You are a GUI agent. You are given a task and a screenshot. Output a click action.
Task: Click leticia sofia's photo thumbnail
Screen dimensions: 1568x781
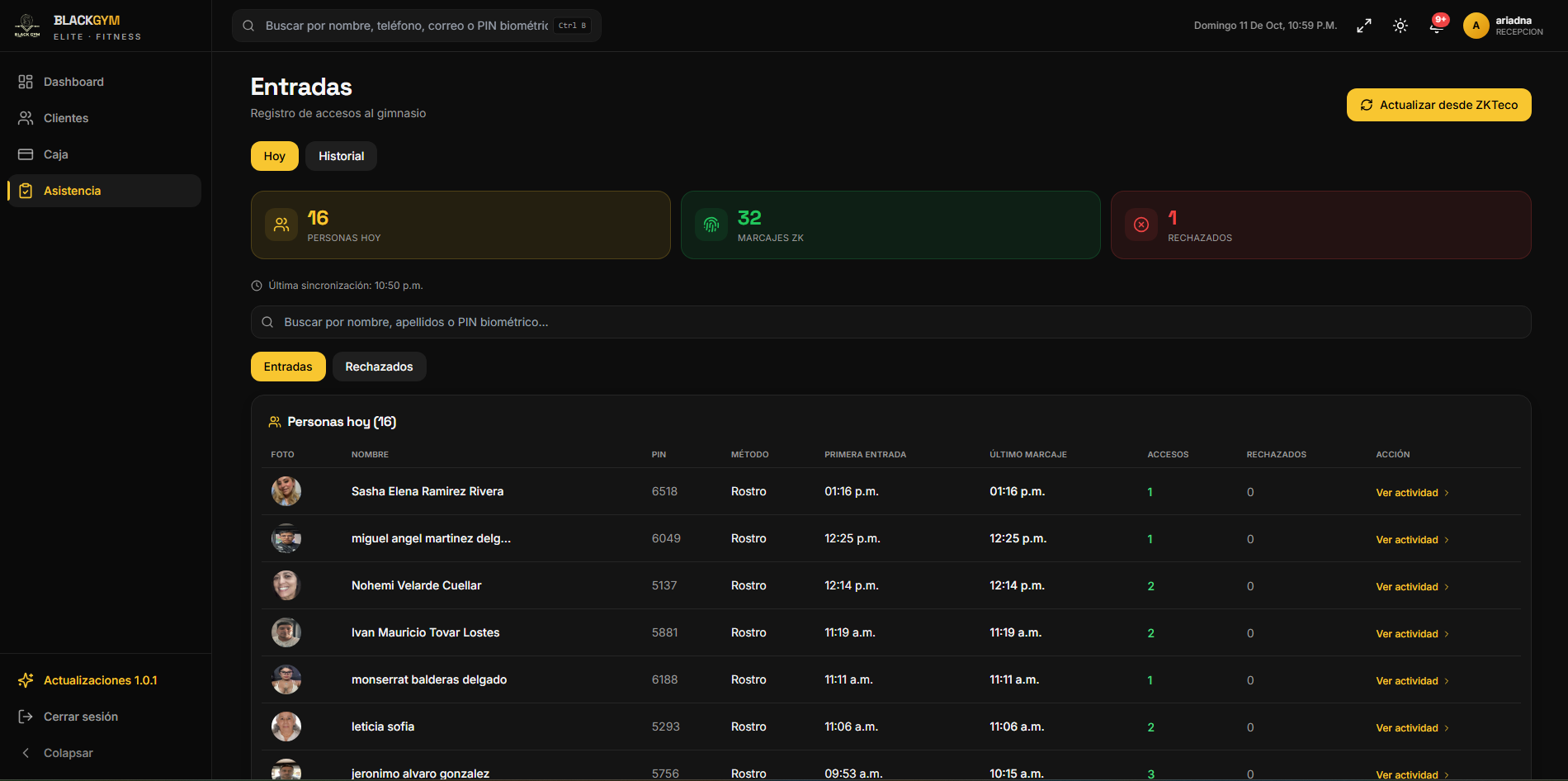(286, 727)
